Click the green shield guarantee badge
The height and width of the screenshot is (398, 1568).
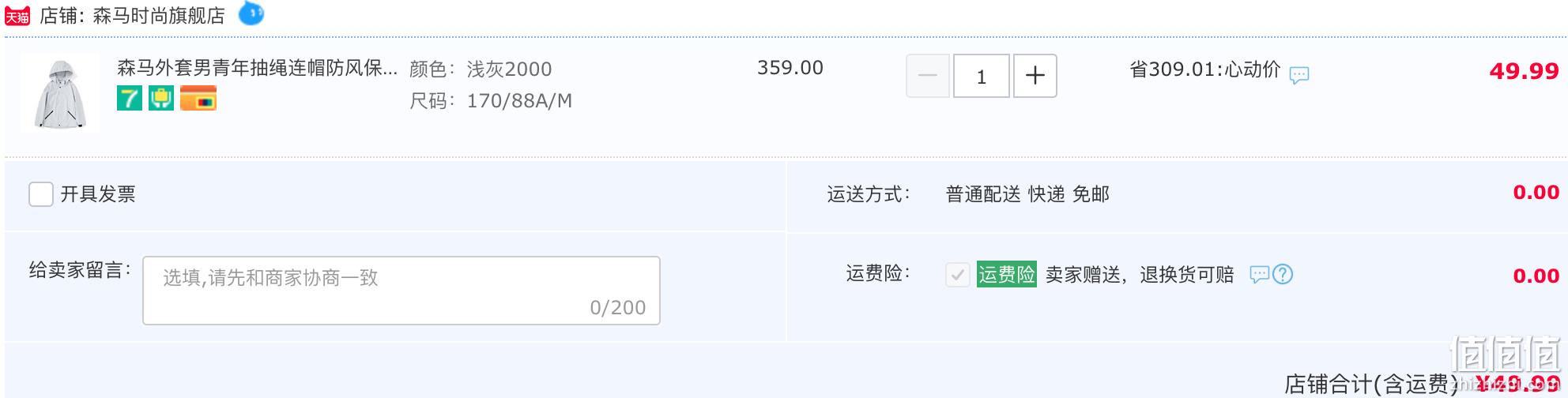coord(161,99)
